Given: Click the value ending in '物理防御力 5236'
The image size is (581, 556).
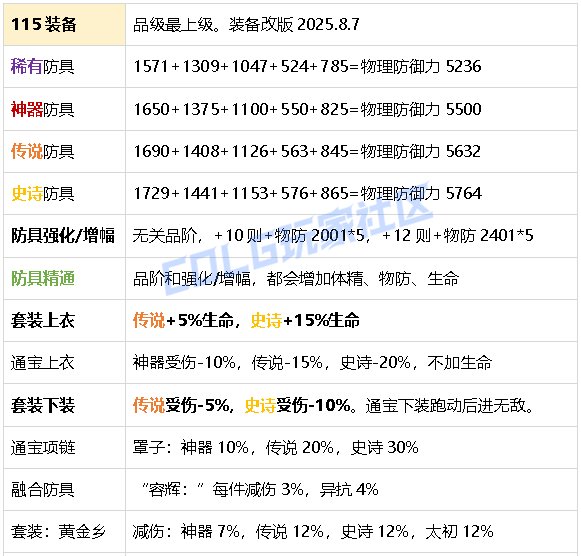Looking at the screenshot, I should pyautogui.click(x=307, y=67).
